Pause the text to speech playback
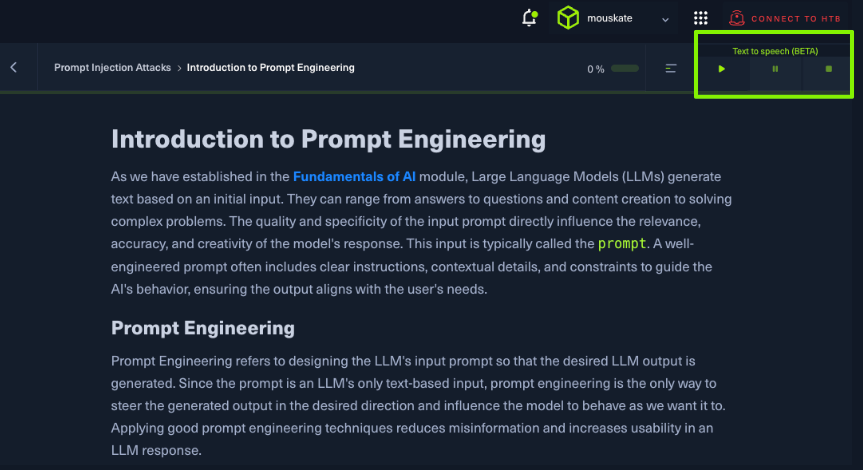 (x=775, y=69)
